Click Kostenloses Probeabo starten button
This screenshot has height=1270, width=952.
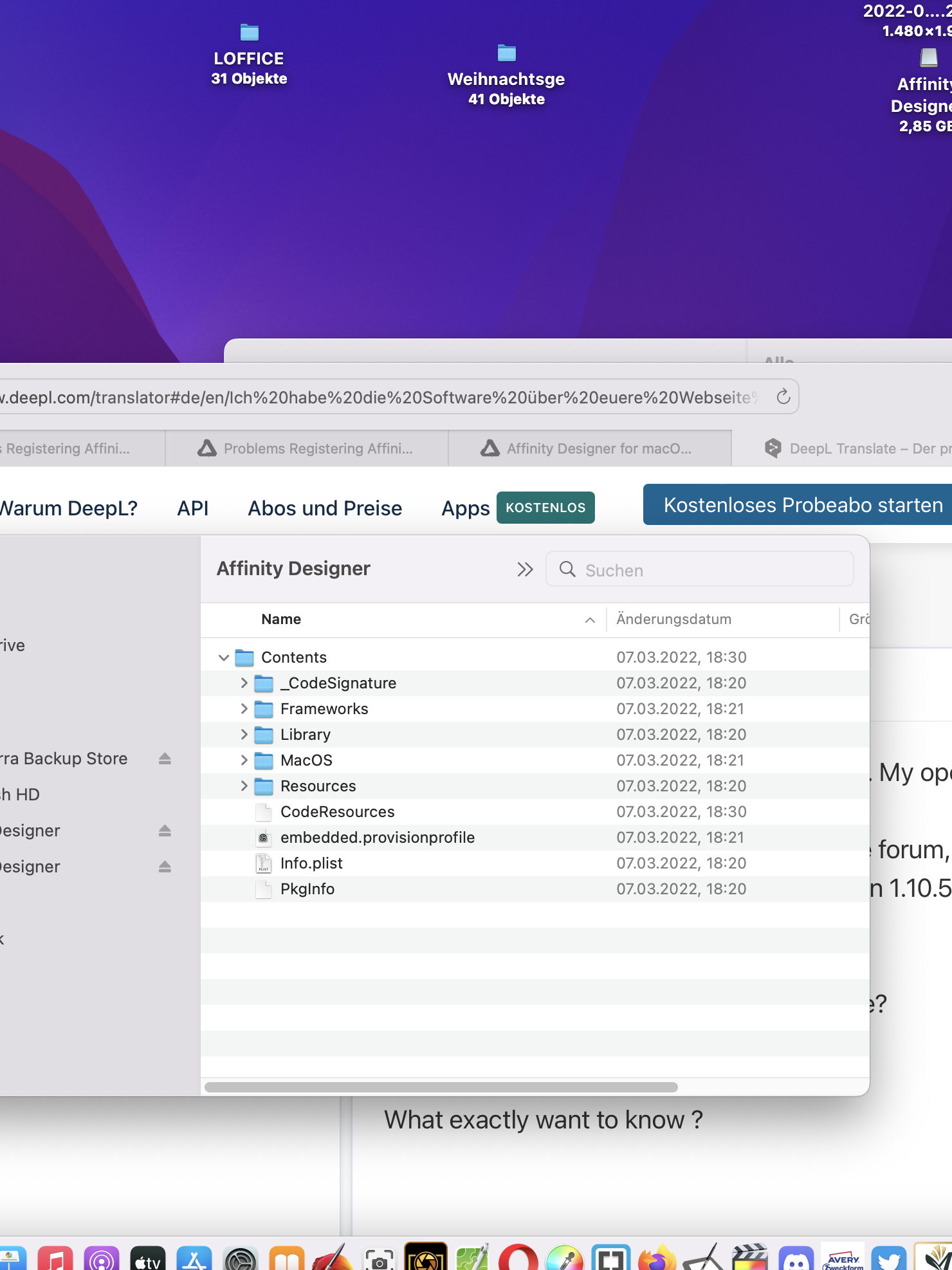point(798,505)
